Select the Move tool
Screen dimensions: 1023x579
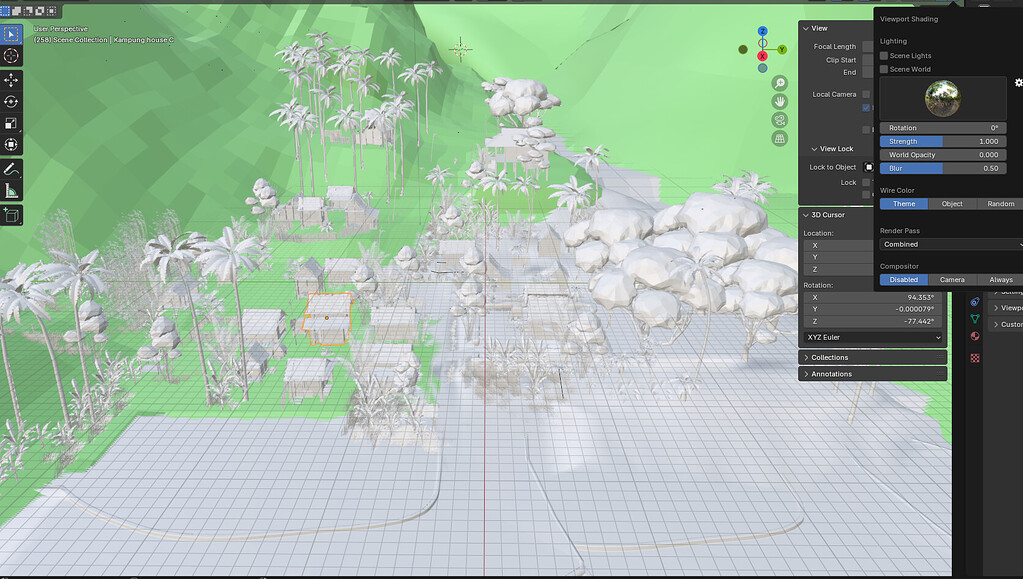pos(11,80)
